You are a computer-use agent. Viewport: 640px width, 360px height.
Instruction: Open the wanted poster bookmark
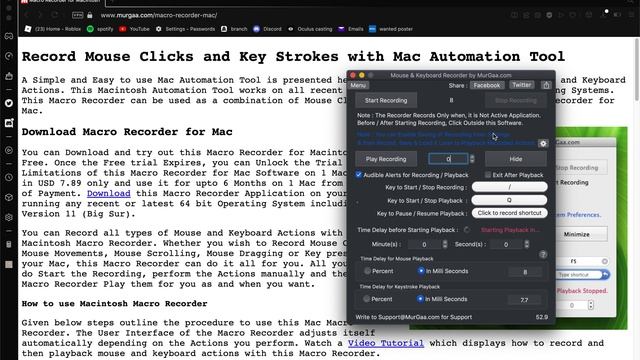point(391,29)
